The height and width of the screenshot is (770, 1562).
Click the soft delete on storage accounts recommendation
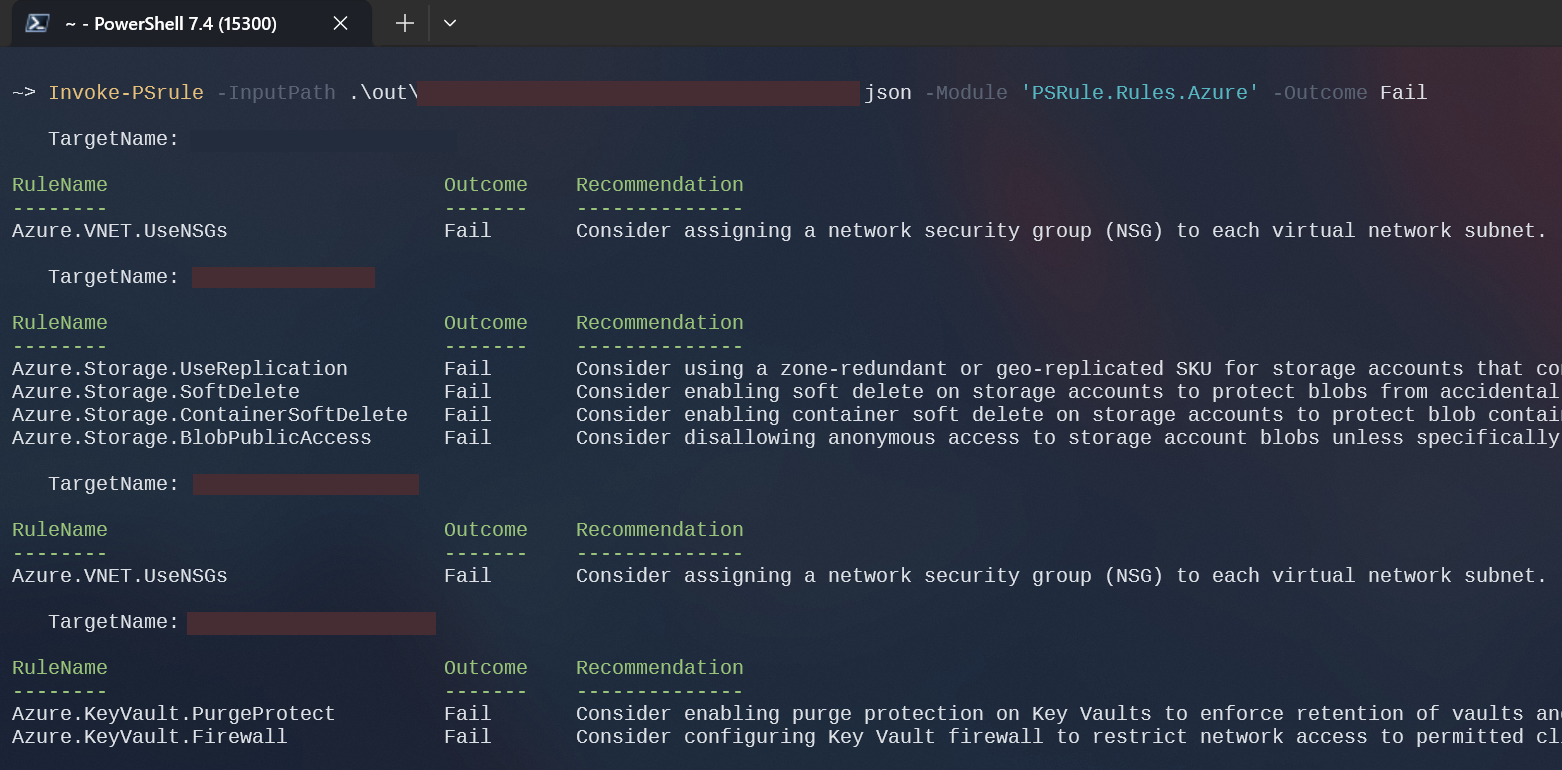click(x=1068, y=392)
